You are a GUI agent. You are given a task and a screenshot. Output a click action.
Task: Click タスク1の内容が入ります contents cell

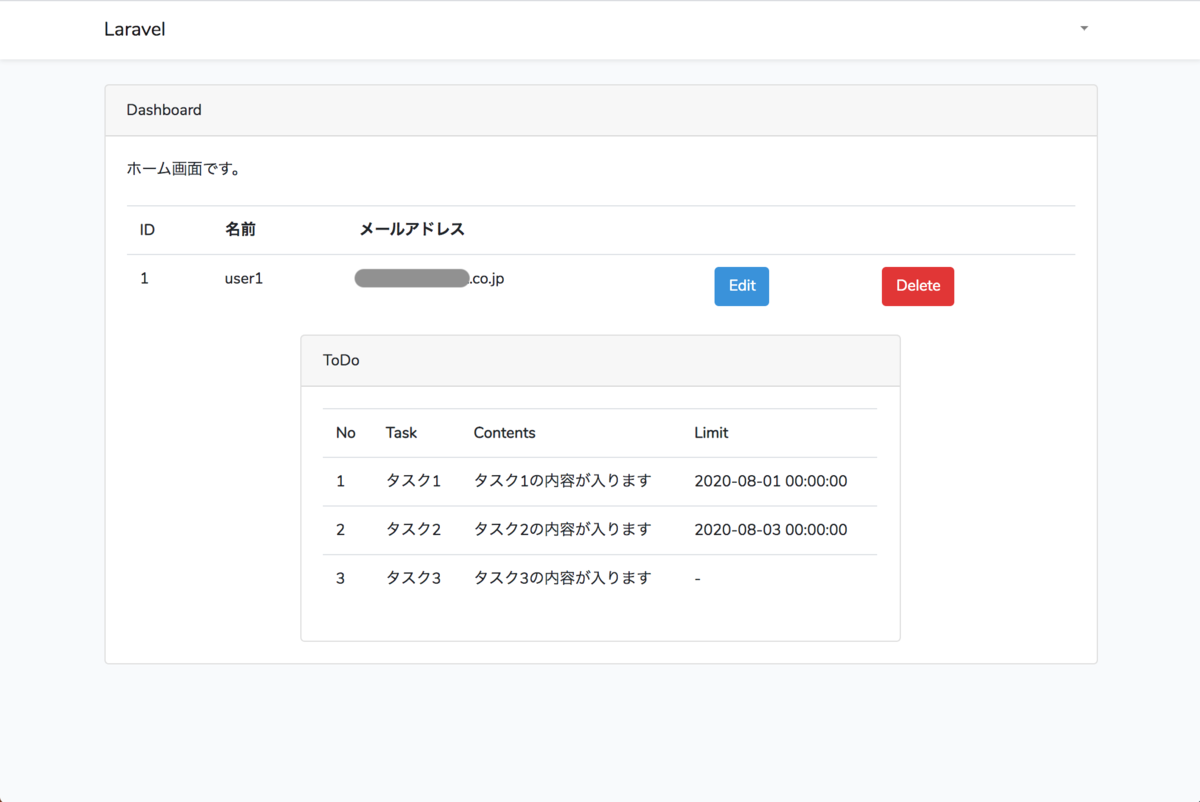[x=563, y=482]
